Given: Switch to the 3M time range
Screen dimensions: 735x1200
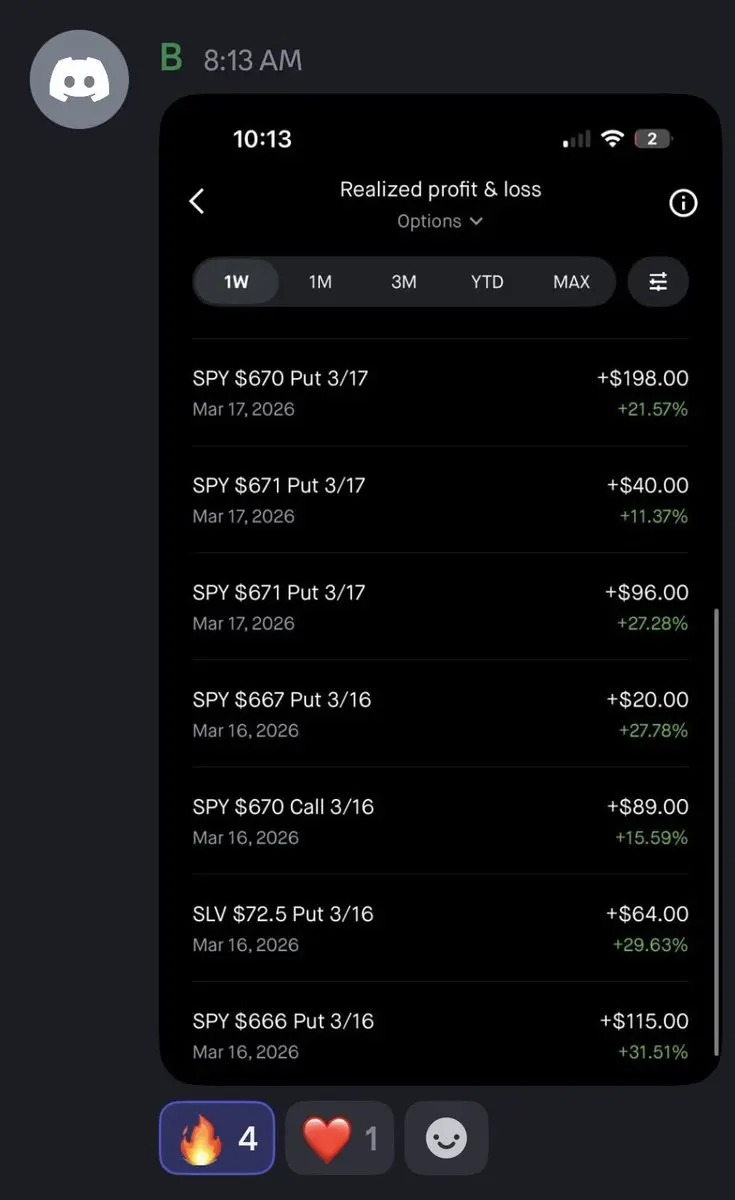Looking at the screenshot, I should 404,282.
